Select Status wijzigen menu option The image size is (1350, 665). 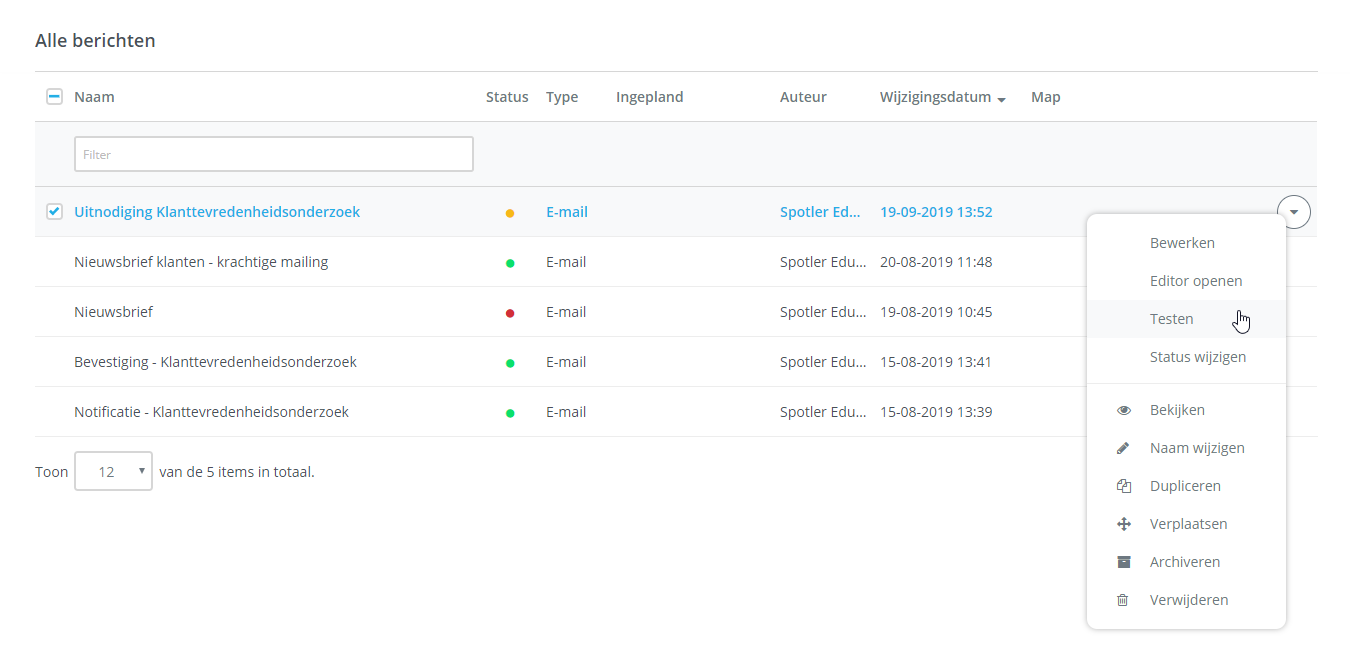[1197, 357]
